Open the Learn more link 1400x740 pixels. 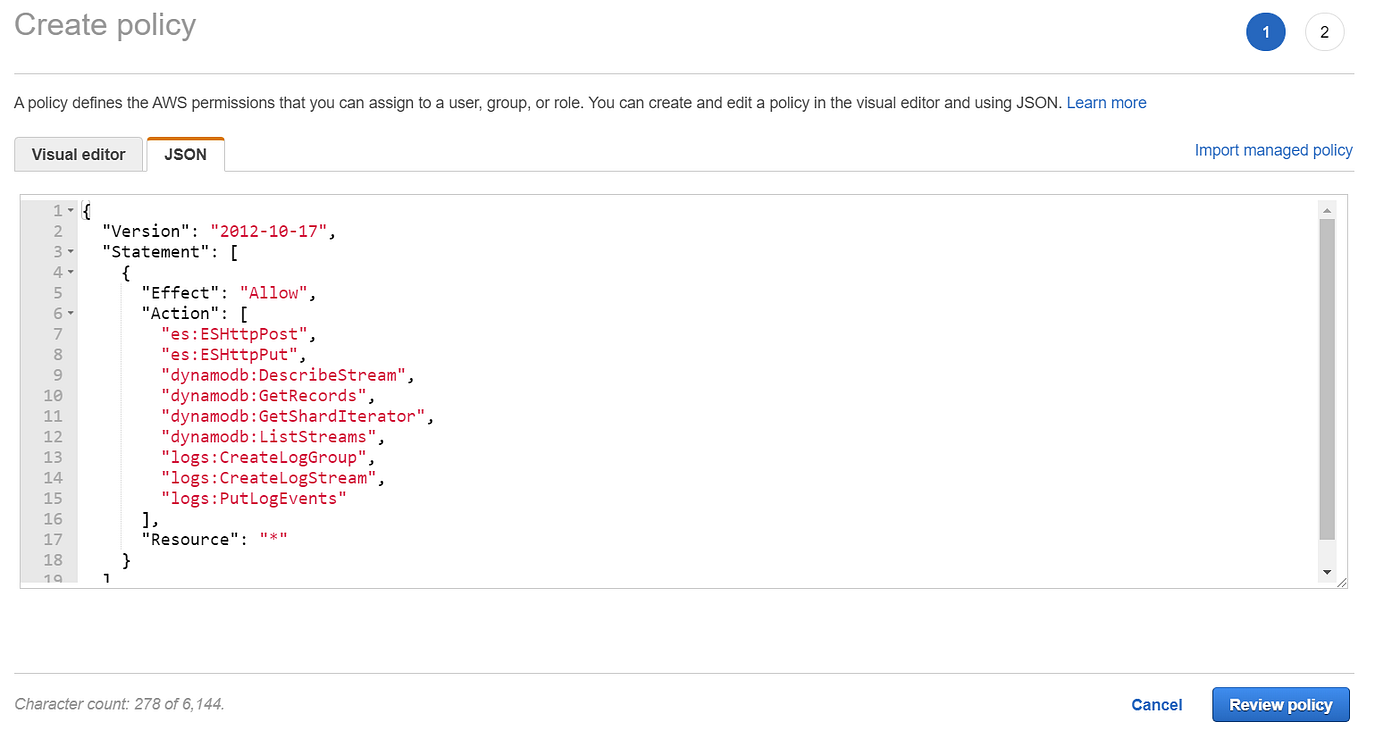click(1106, 103)
